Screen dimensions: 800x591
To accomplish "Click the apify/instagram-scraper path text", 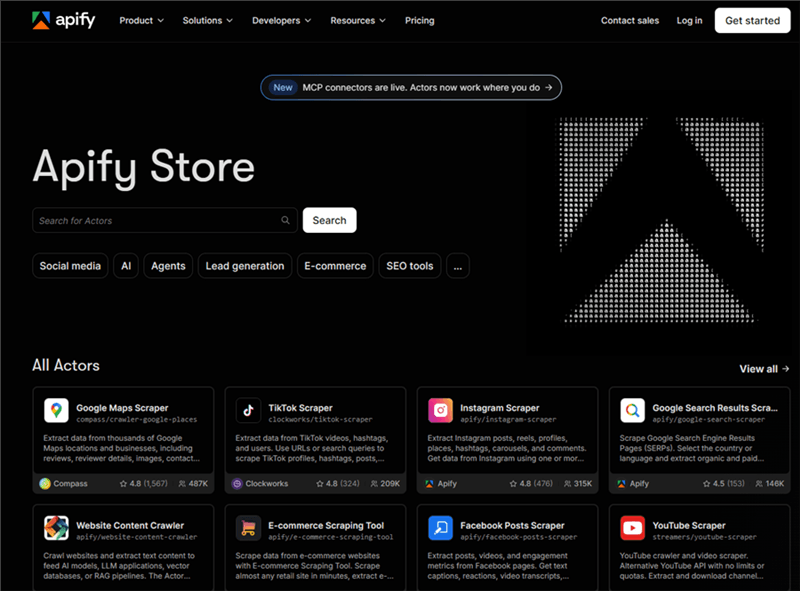I will (508, 420).
